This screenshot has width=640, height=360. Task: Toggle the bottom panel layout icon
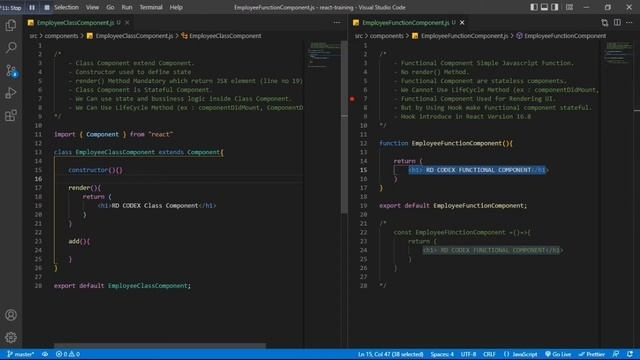(x=544, y=7)
